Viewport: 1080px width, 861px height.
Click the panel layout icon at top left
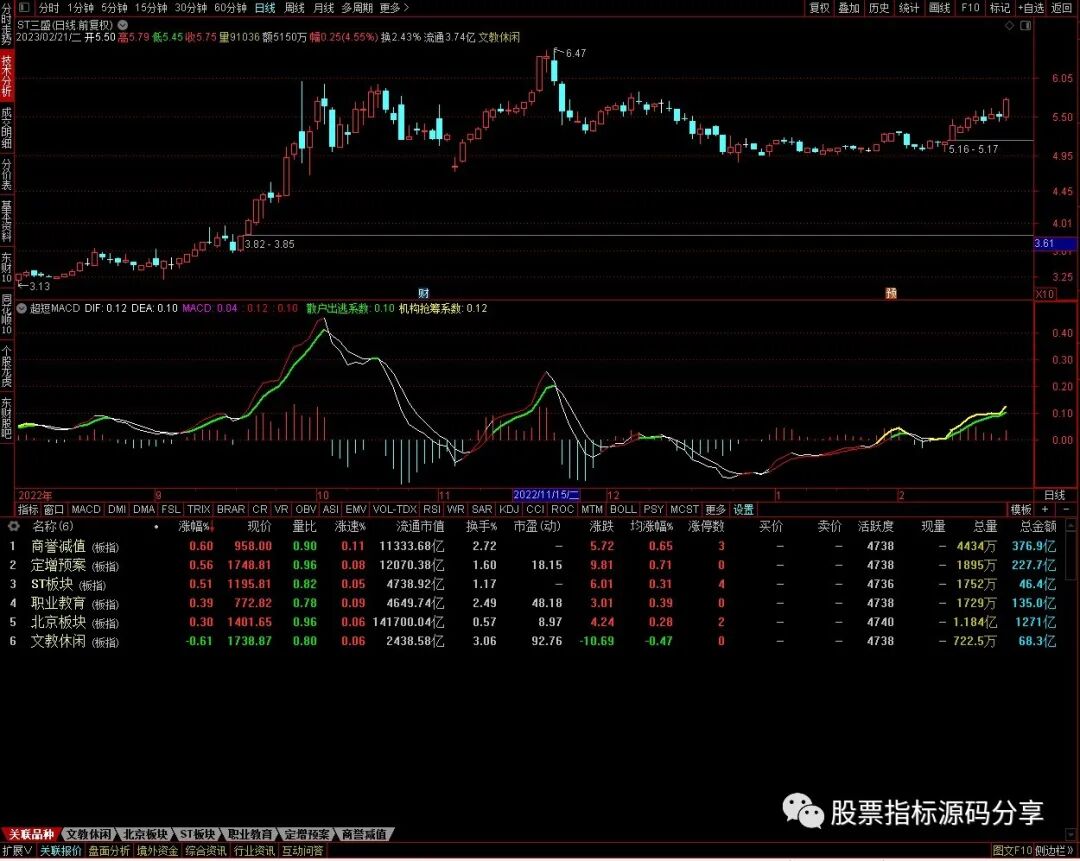point(24,8)
